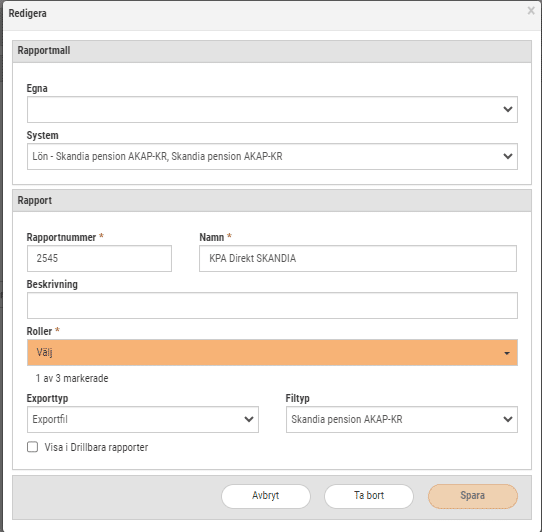Focus the Rapportnummer field containing 2545
Viewport: 542px width, 532px height.
(99, 258)
